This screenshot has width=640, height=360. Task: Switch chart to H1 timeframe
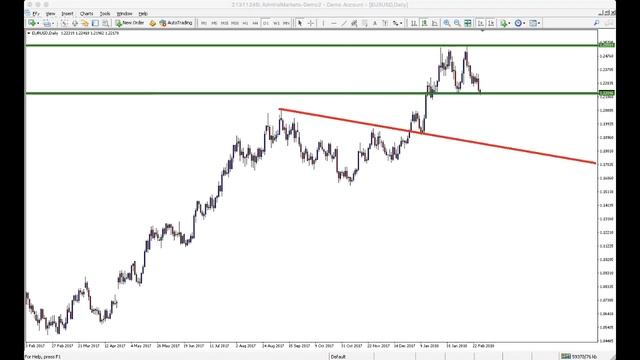tap(245, 23)
